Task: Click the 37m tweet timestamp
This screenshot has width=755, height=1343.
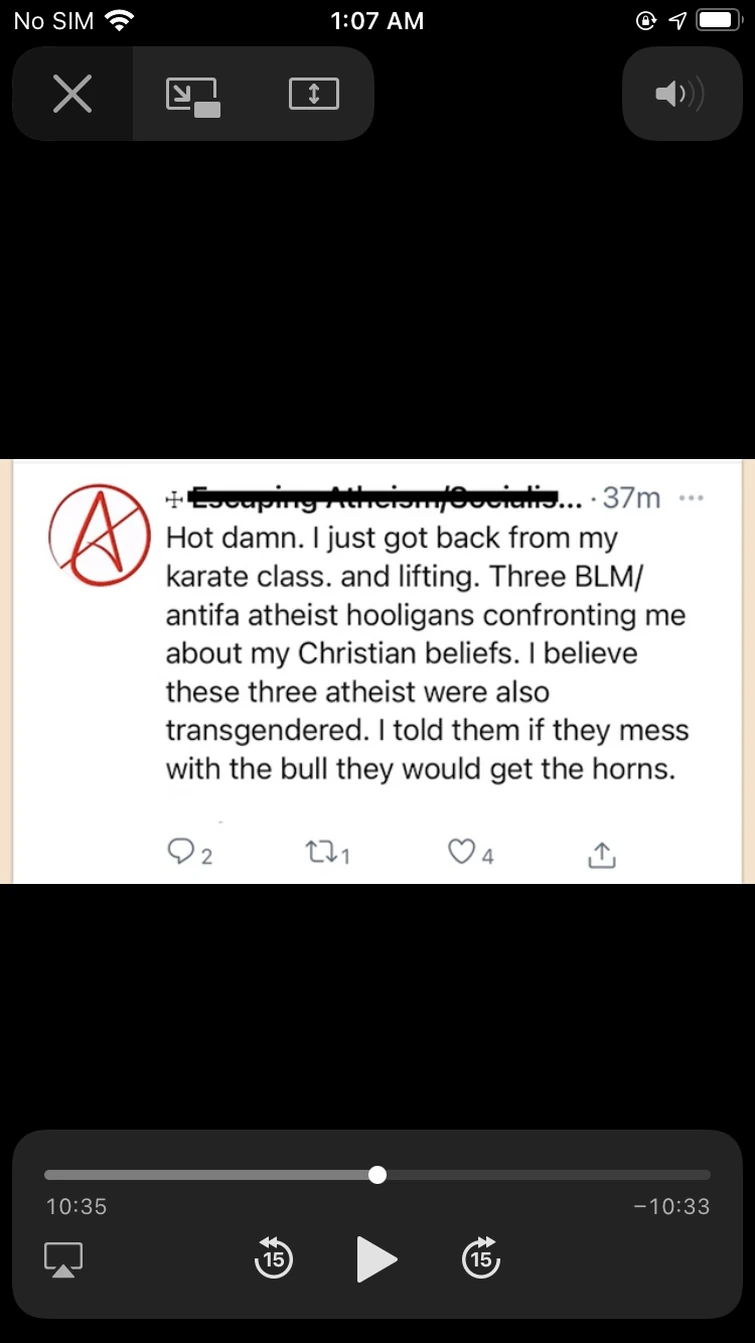Action: click(631, 497)
